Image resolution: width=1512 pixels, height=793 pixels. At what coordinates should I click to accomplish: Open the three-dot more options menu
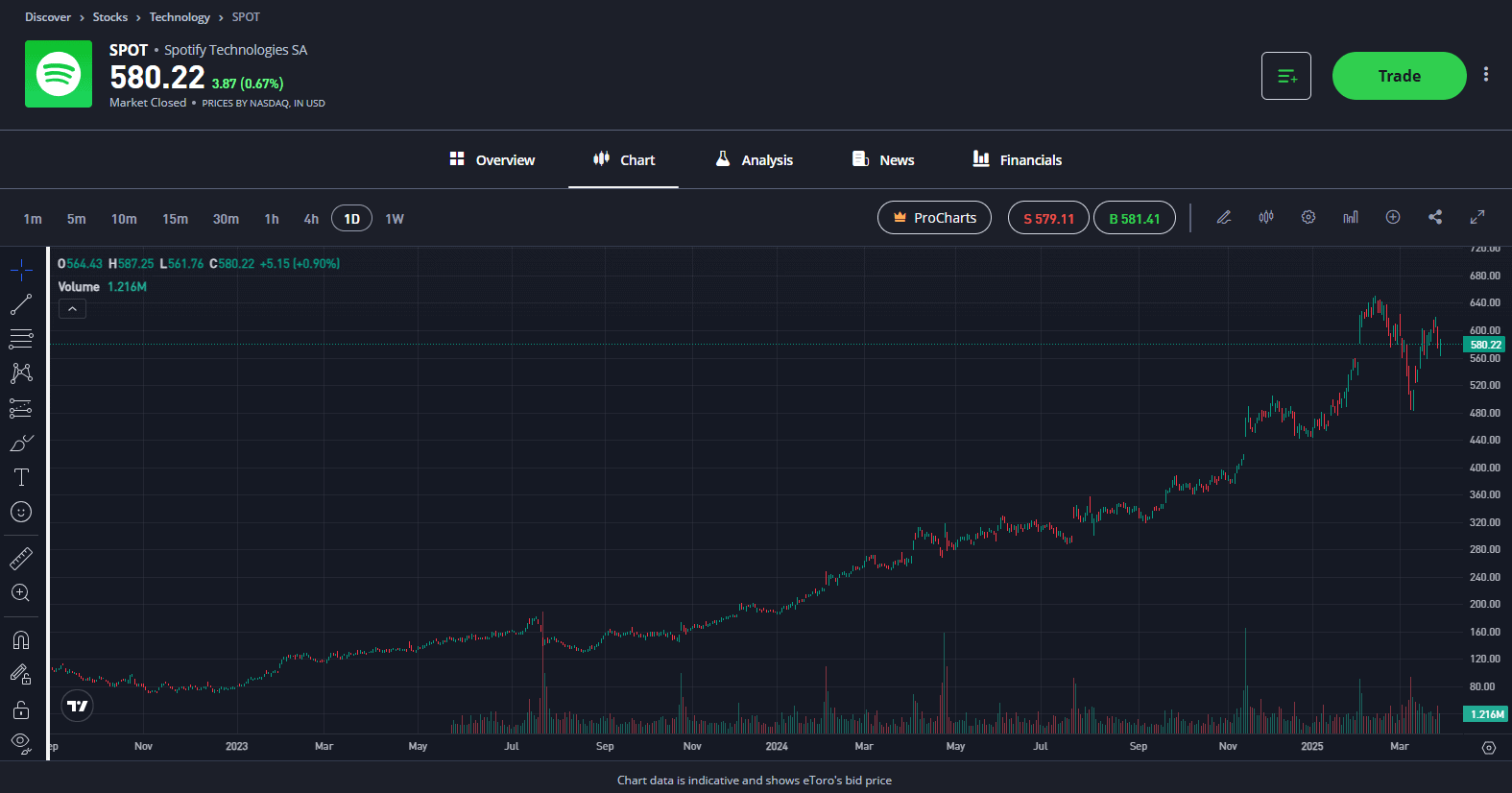1486,75
